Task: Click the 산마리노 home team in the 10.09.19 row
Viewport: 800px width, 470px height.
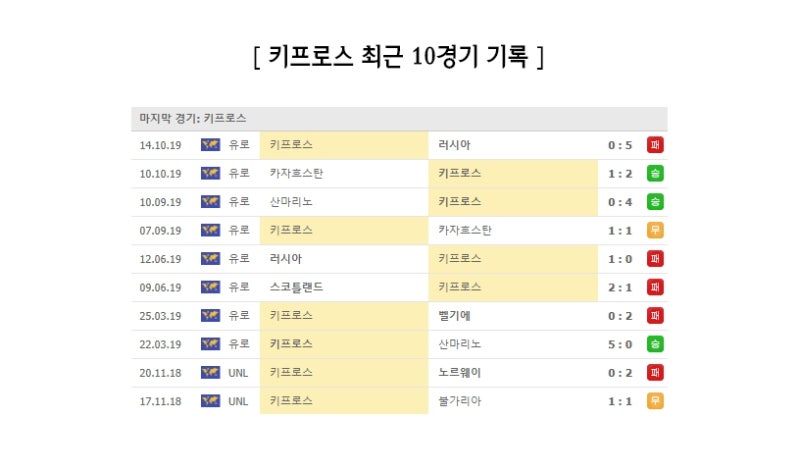Action: click(x=291, y=202)
